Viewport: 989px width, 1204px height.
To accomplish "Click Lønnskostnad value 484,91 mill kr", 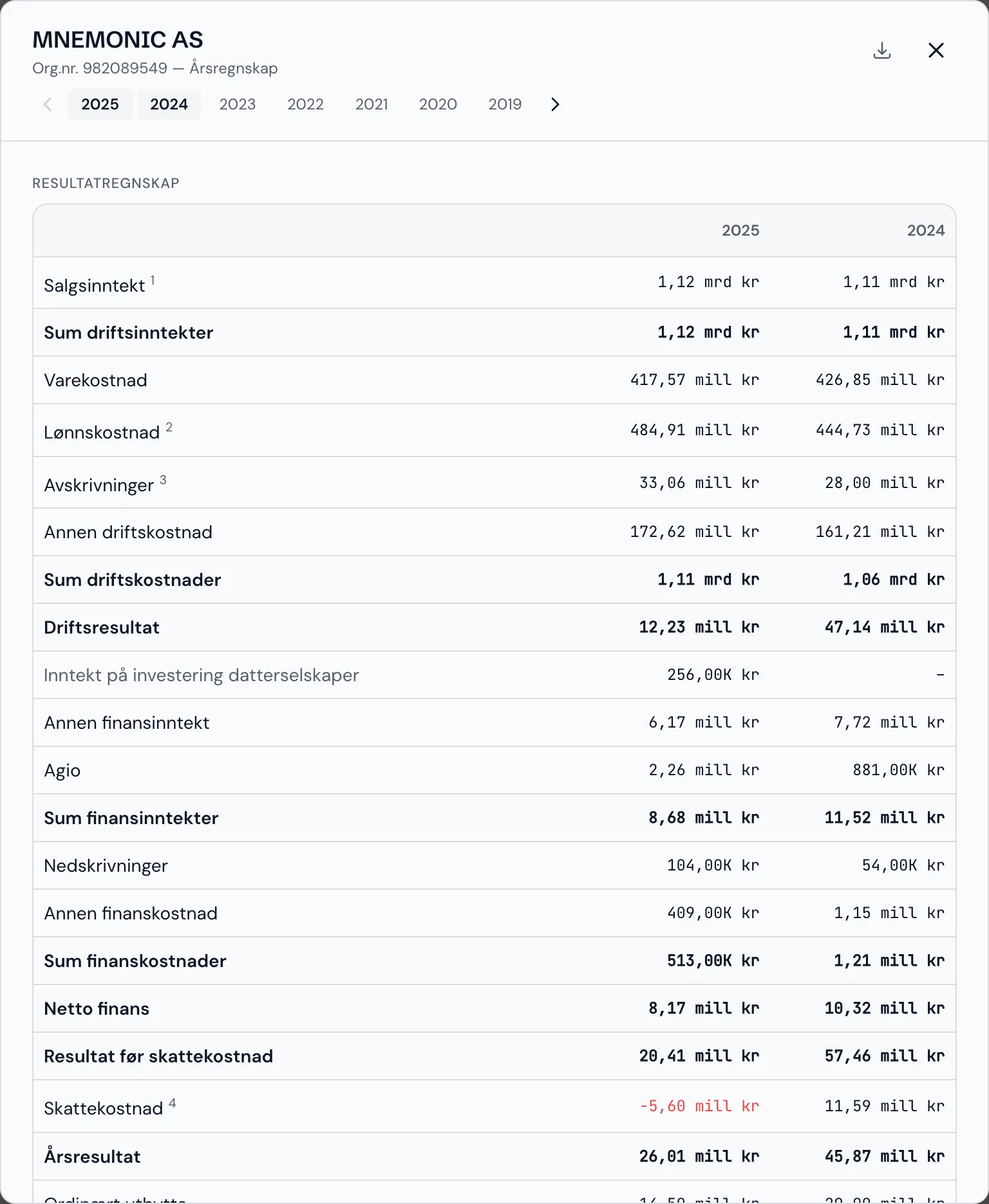I will click(695, 430).
